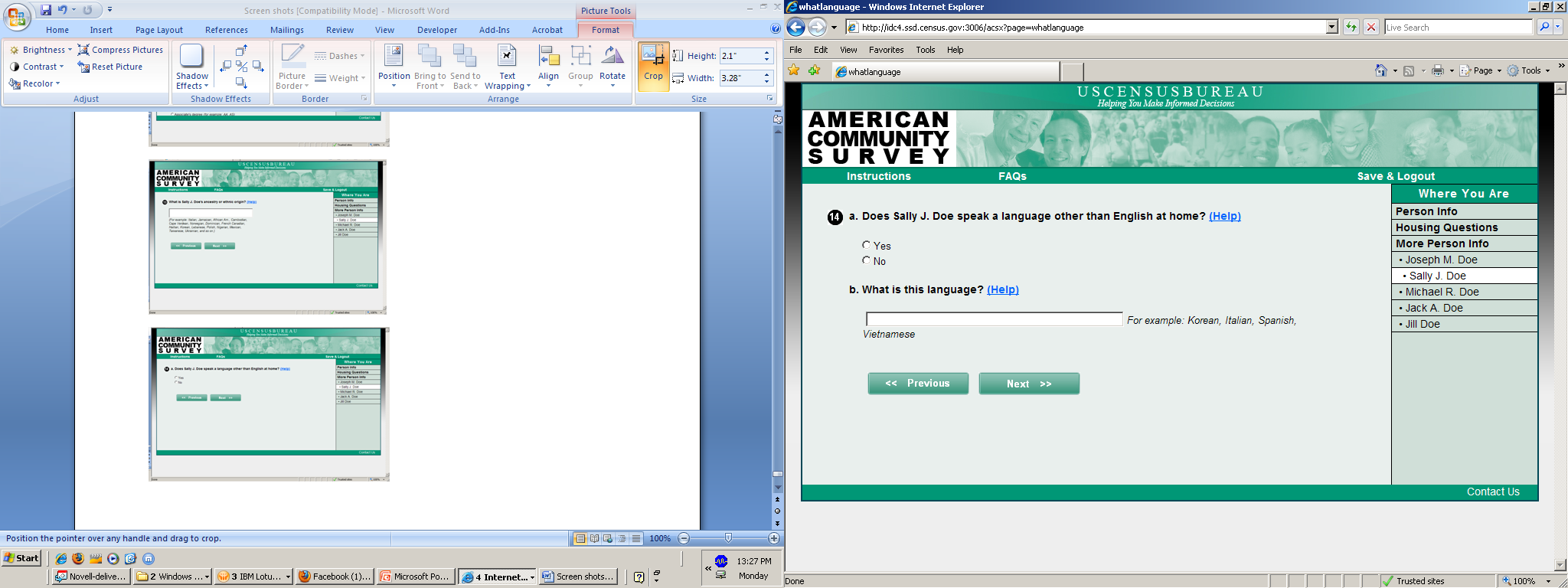Viewport: 1568px width, 588px height.
Task: Select the Yes radio button
Action: [x=867, y=245]
